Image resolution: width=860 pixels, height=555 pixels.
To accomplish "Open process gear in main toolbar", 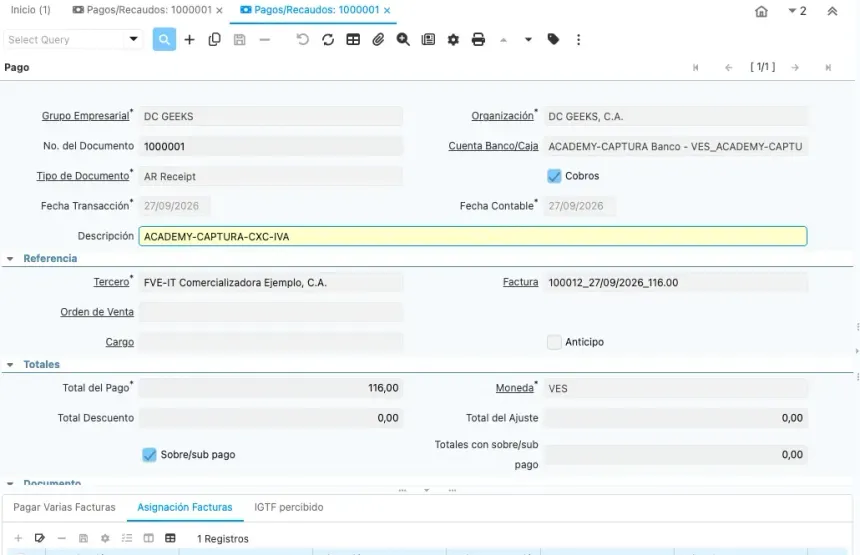I will (453, 39).
